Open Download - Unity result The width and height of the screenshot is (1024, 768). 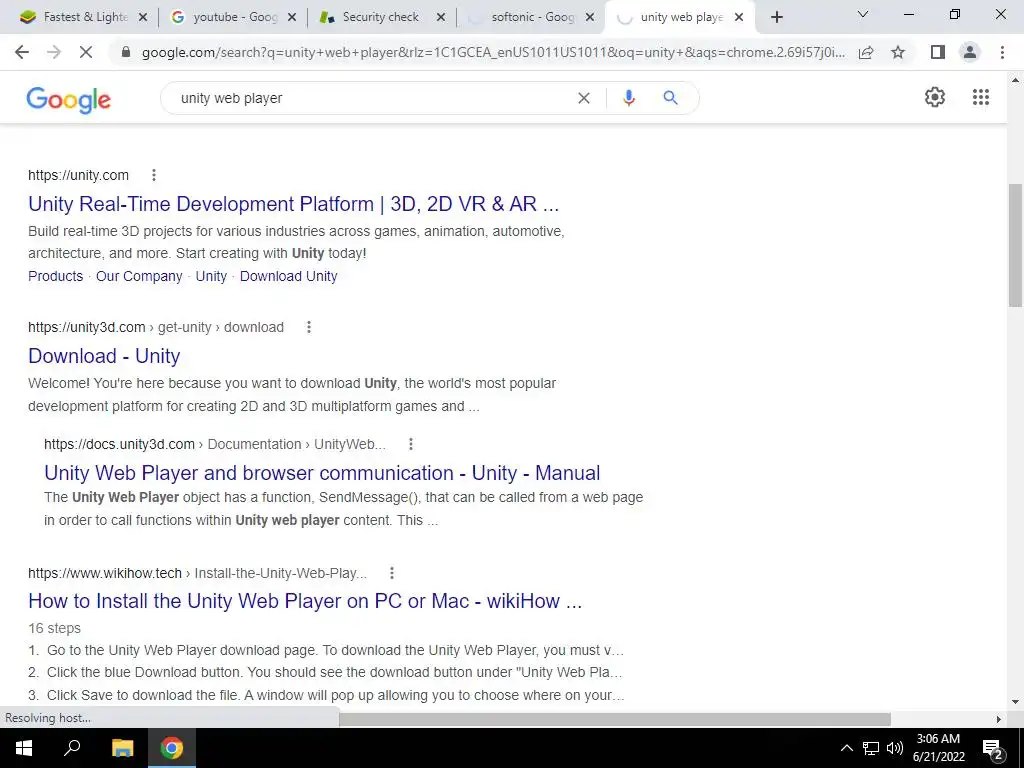coord(104,356)
